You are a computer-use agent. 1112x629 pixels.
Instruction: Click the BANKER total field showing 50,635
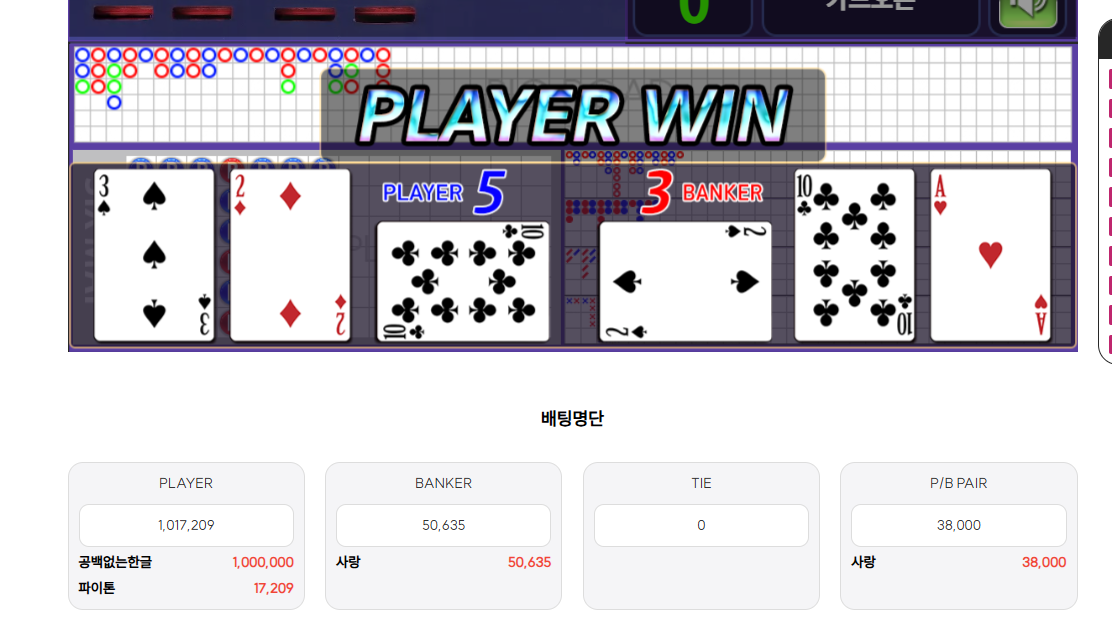(x=443, y=525)
